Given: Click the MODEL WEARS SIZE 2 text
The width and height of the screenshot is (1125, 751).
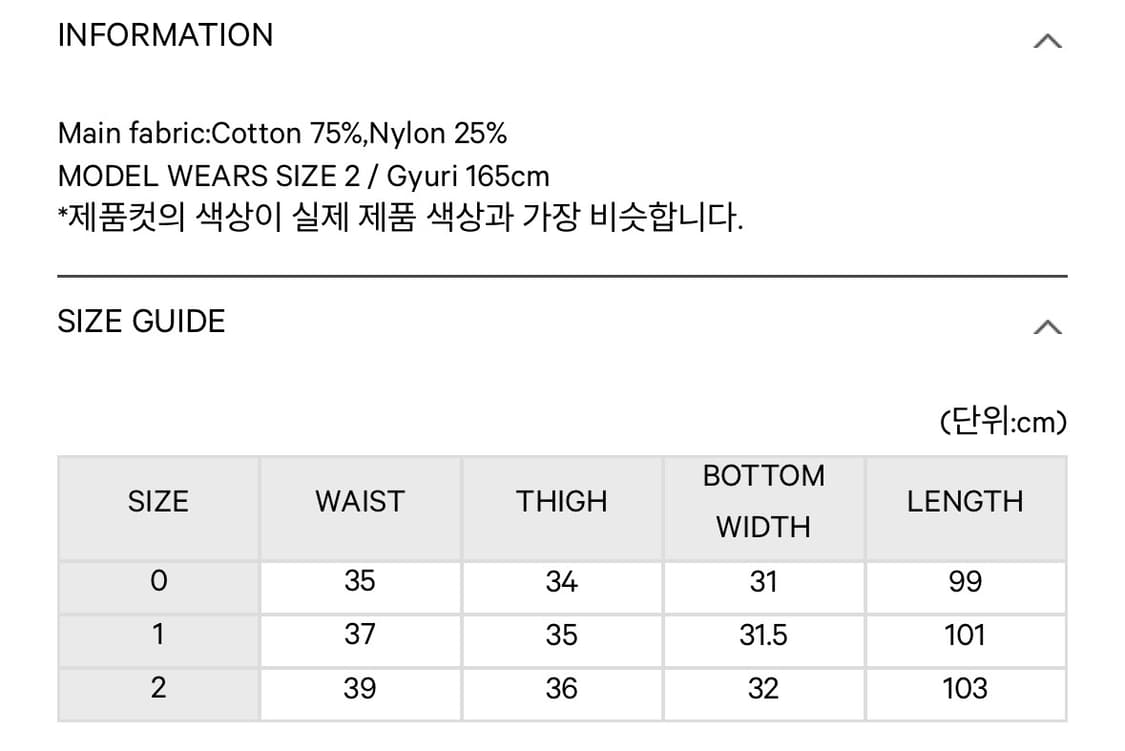Looking at the screenshot, I should (x=304, y=175).
